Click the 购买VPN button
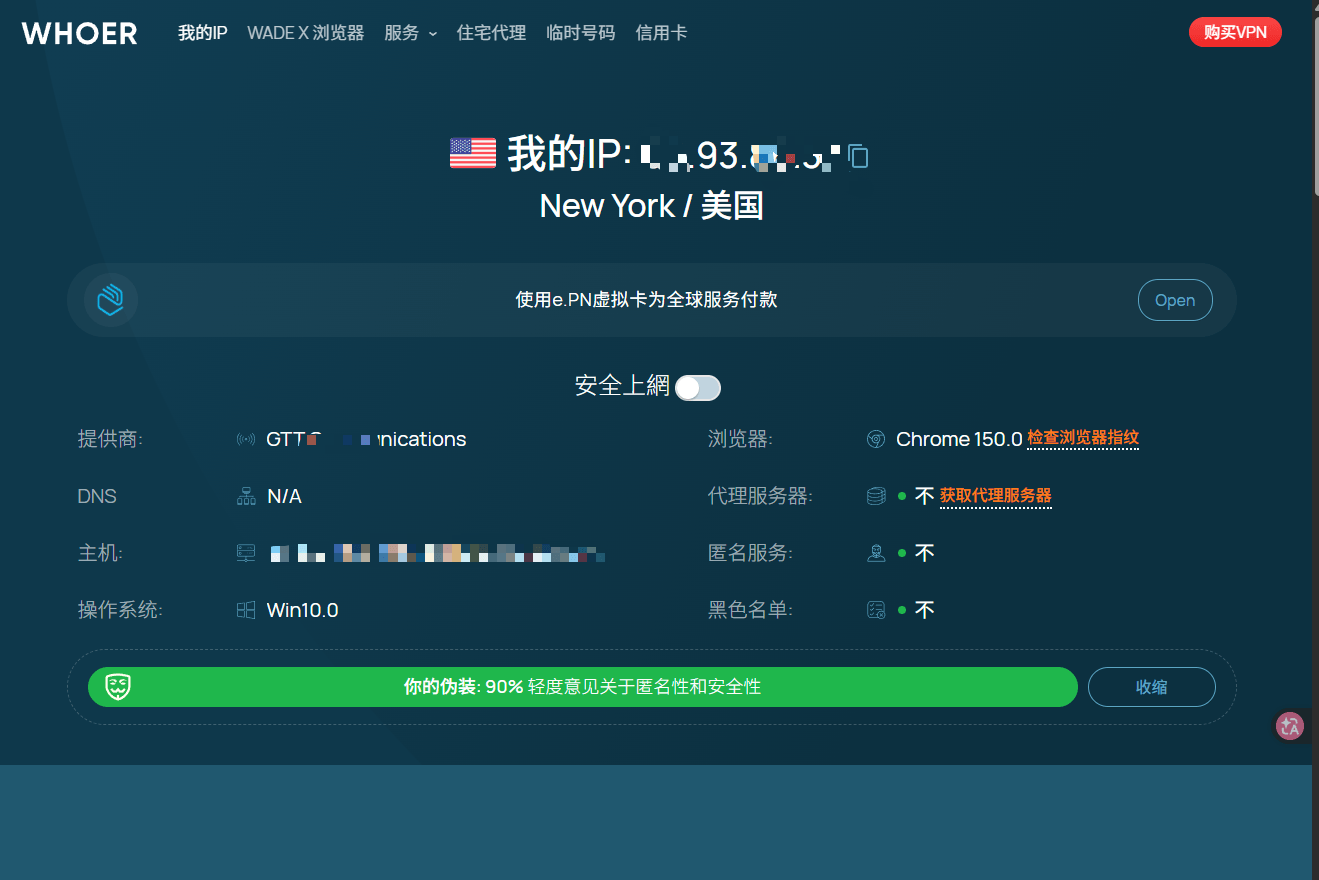1319x880 pixels. [x=1235, y=32]
